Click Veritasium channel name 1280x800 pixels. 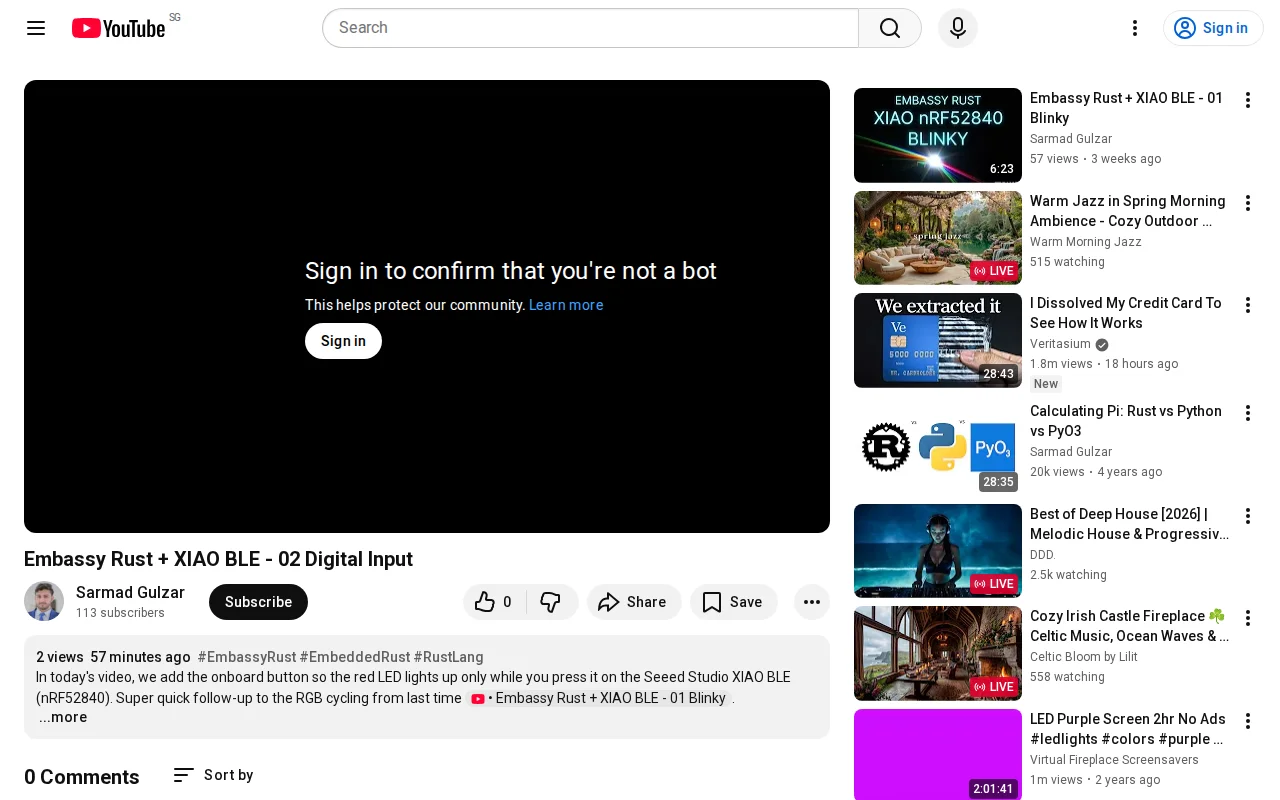pyautogui.click(x=1060, y=344)
